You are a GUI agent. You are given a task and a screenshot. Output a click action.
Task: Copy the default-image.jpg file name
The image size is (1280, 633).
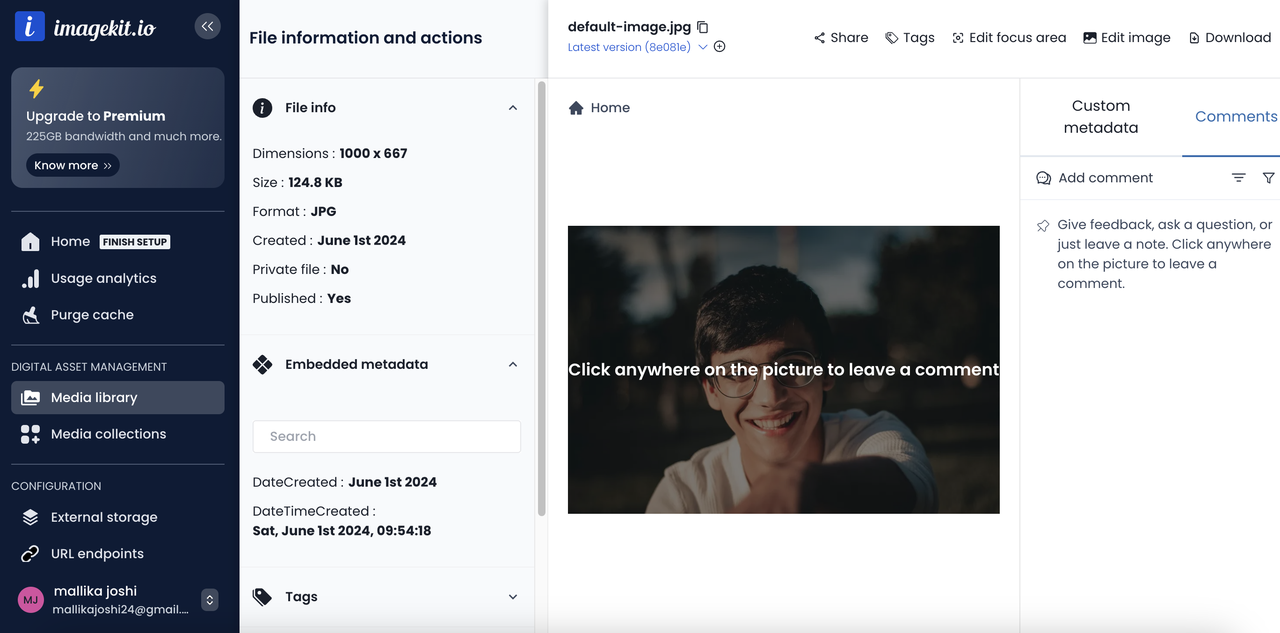[x=703, y=27]
